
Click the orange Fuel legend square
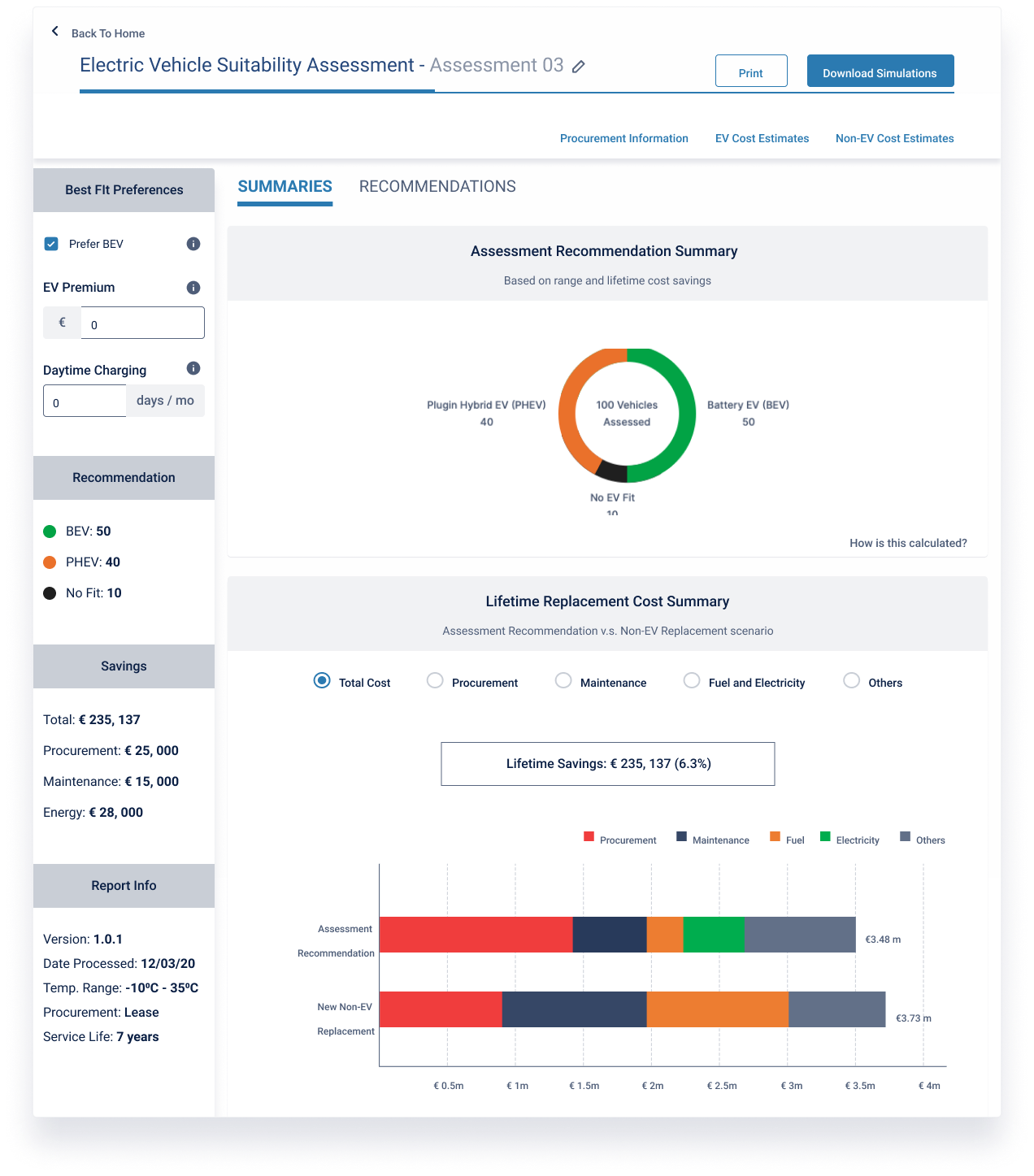775,837
